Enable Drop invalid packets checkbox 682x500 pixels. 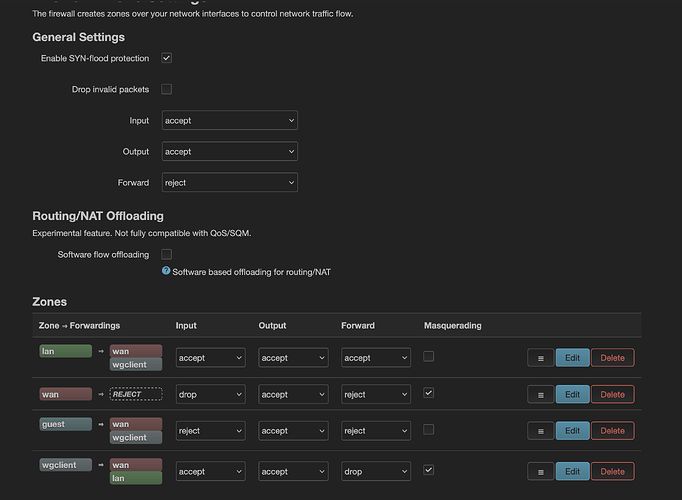[167, 90]
